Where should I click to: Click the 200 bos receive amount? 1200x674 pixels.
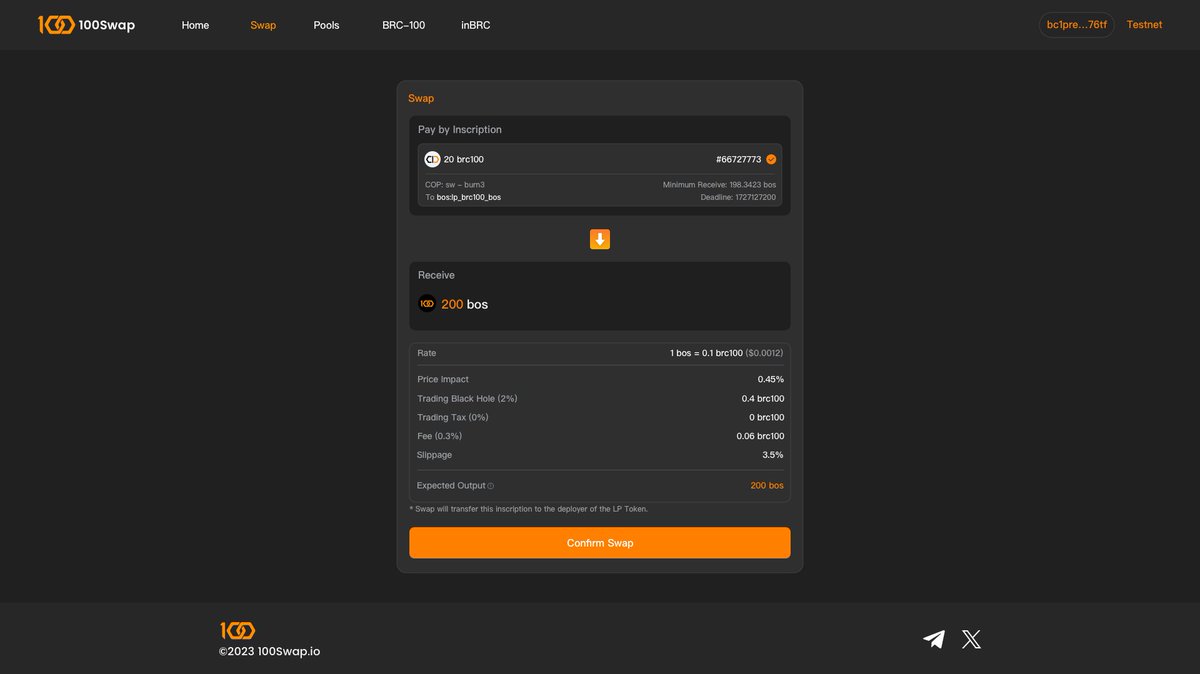[x=465, y=304]
